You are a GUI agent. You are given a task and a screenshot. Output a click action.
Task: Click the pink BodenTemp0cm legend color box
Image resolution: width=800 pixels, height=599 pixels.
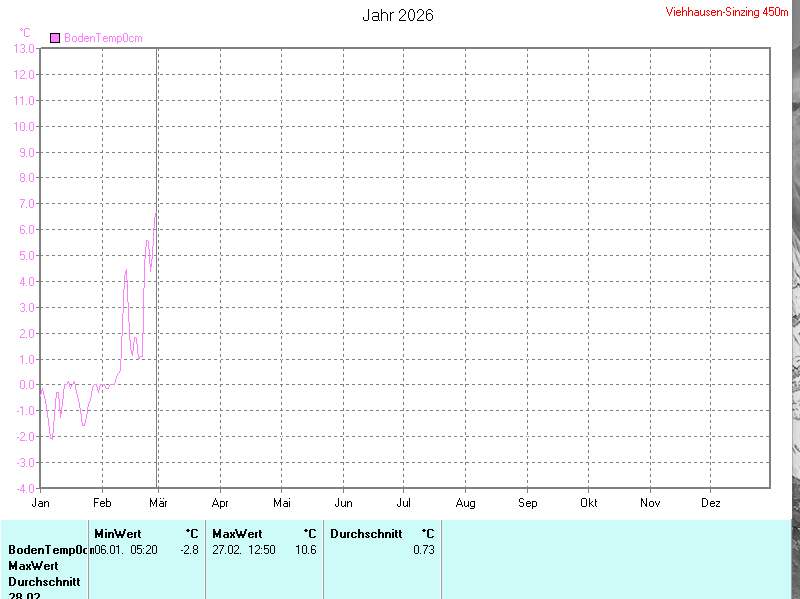coord(55,38)
